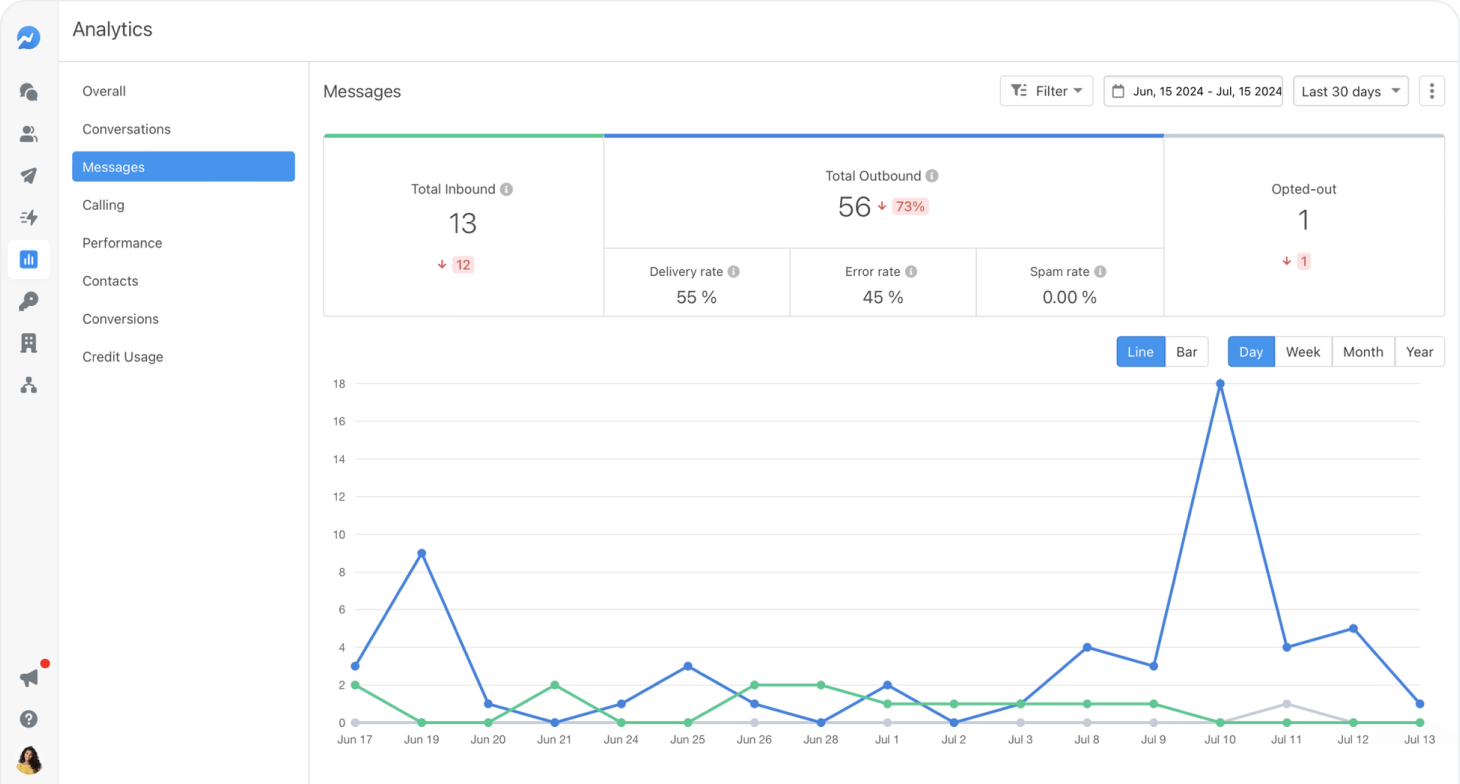Open the help question mark icon
Screen dimensions: 1460x784
[28, 719]
